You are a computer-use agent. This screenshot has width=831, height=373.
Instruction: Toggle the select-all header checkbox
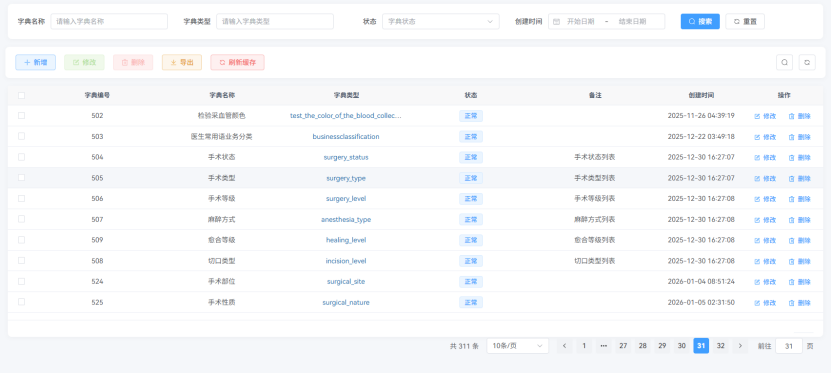[21, 95]
